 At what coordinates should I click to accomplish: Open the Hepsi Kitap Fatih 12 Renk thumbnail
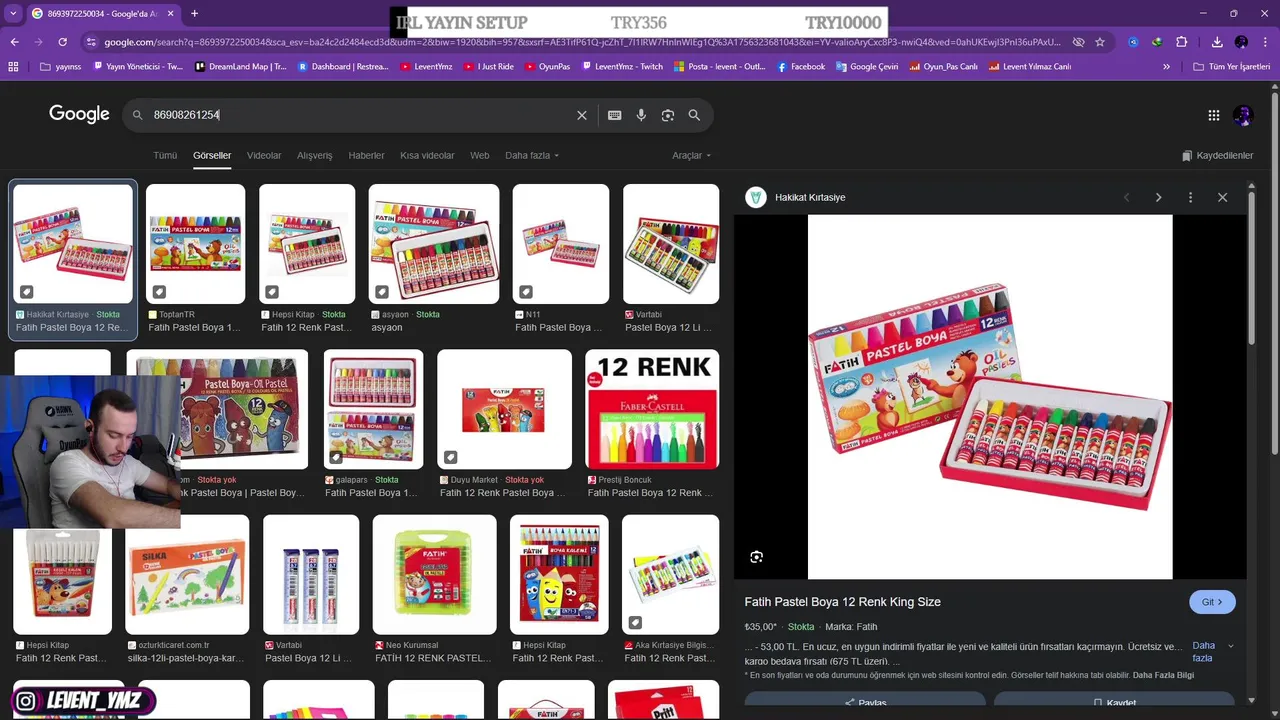tap(307, 244)
